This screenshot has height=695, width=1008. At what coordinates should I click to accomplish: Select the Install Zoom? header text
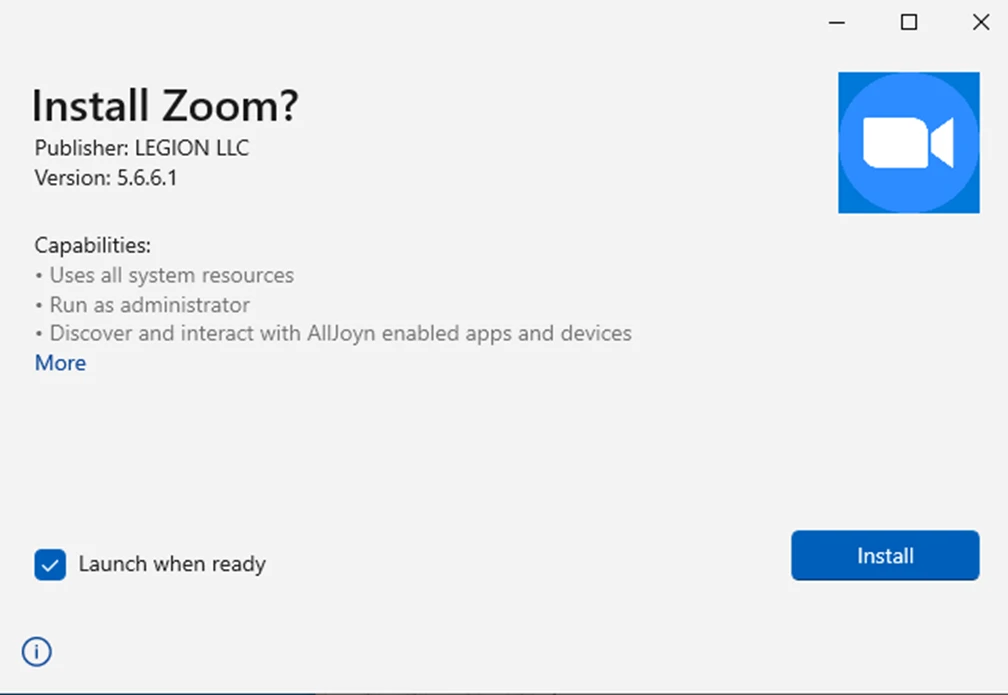tap(164, 105)
